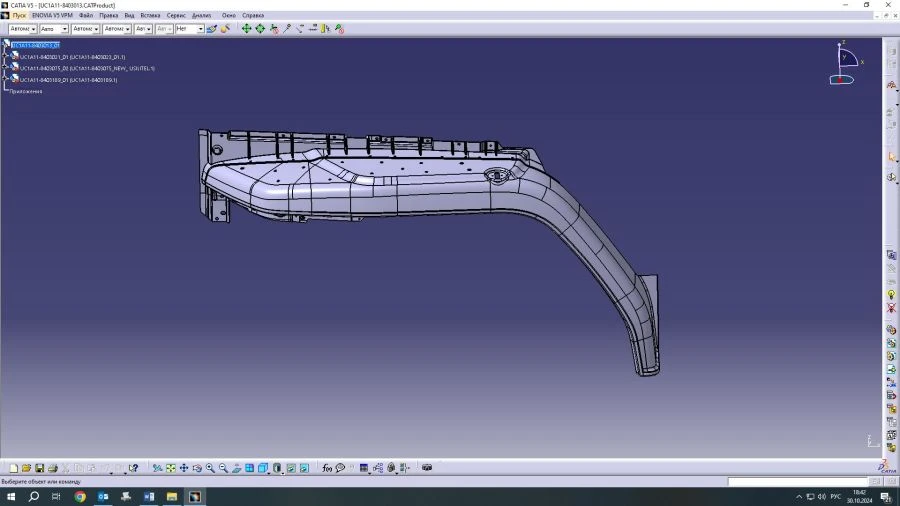Open the Вставка menu
Screen dimensions: 900x506
[150, 16]
